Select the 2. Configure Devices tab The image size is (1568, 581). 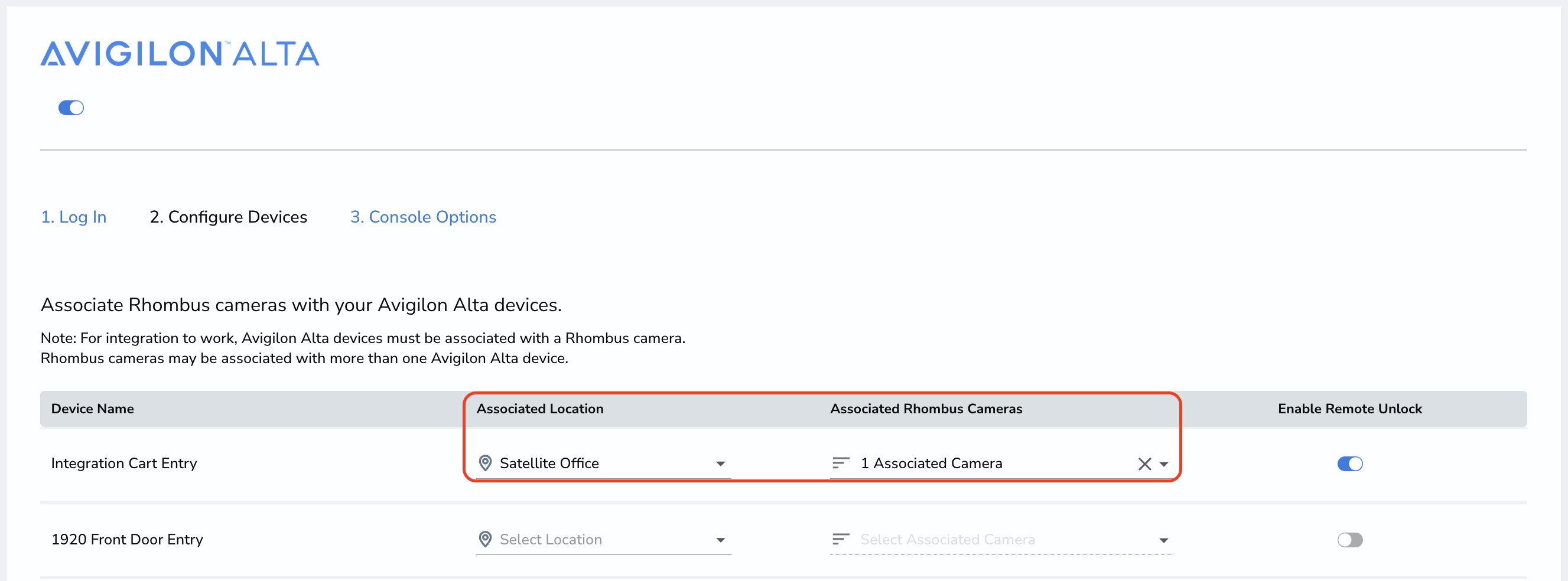click(228, 217)
